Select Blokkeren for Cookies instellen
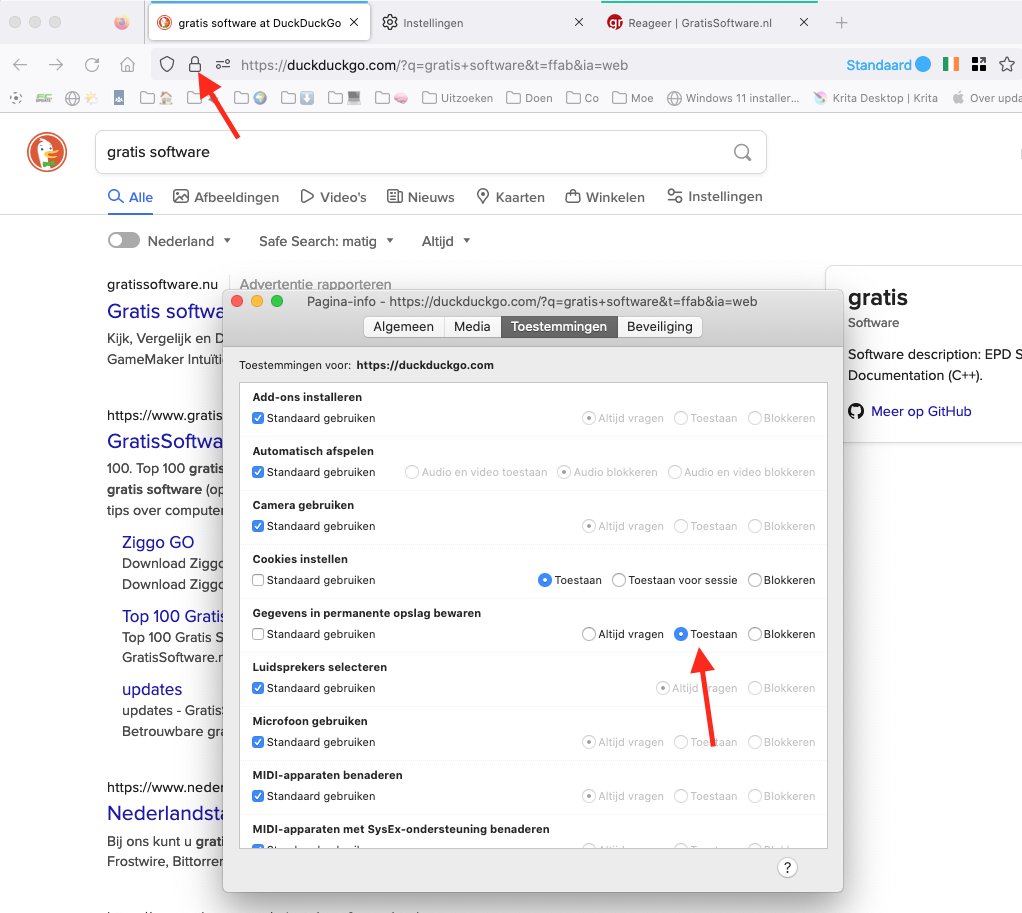Viewport: 1022px width, 913px height. (755, 580)
